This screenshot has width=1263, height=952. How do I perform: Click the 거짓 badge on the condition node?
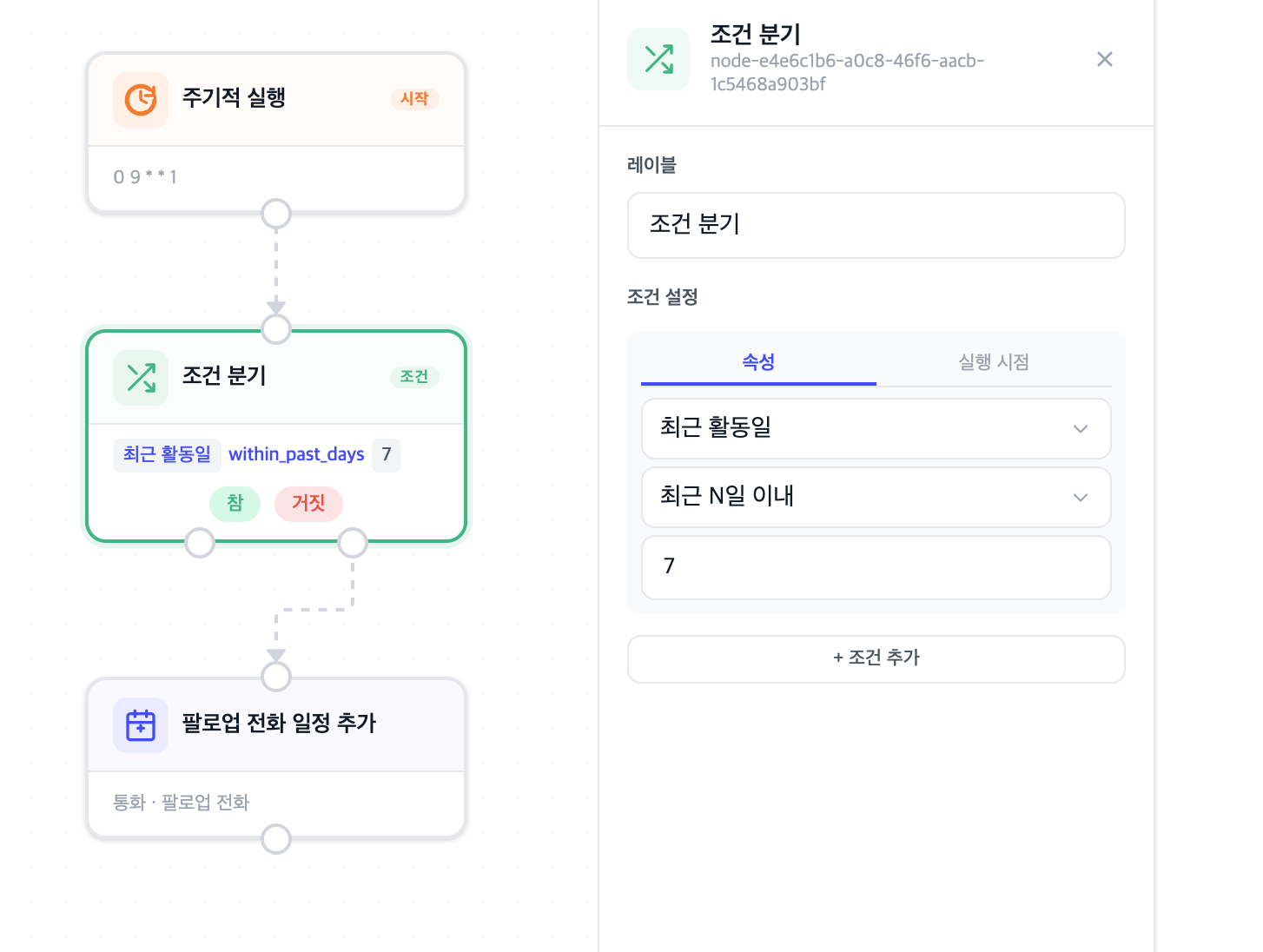pyautogui.click(x=308, y=504)
